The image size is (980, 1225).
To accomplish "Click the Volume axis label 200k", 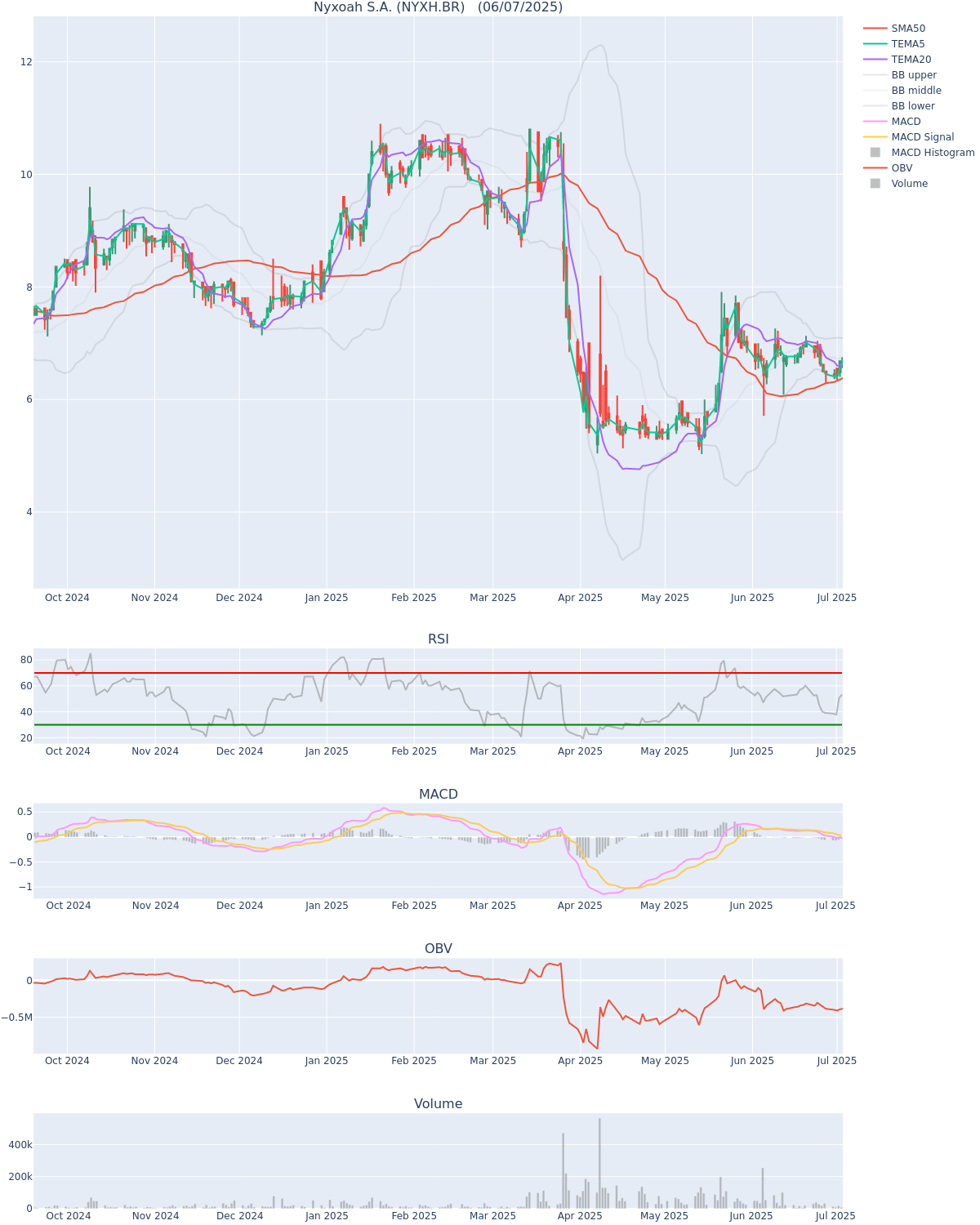I will pos(20,1177).
